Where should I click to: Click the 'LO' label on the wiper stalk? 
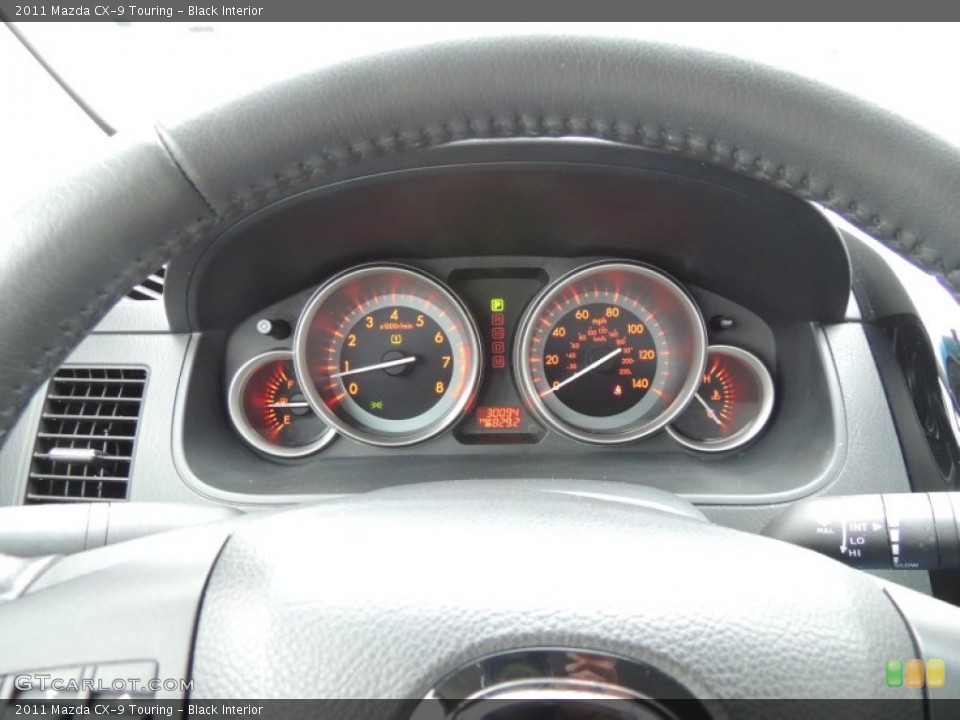tap(857, 541)
